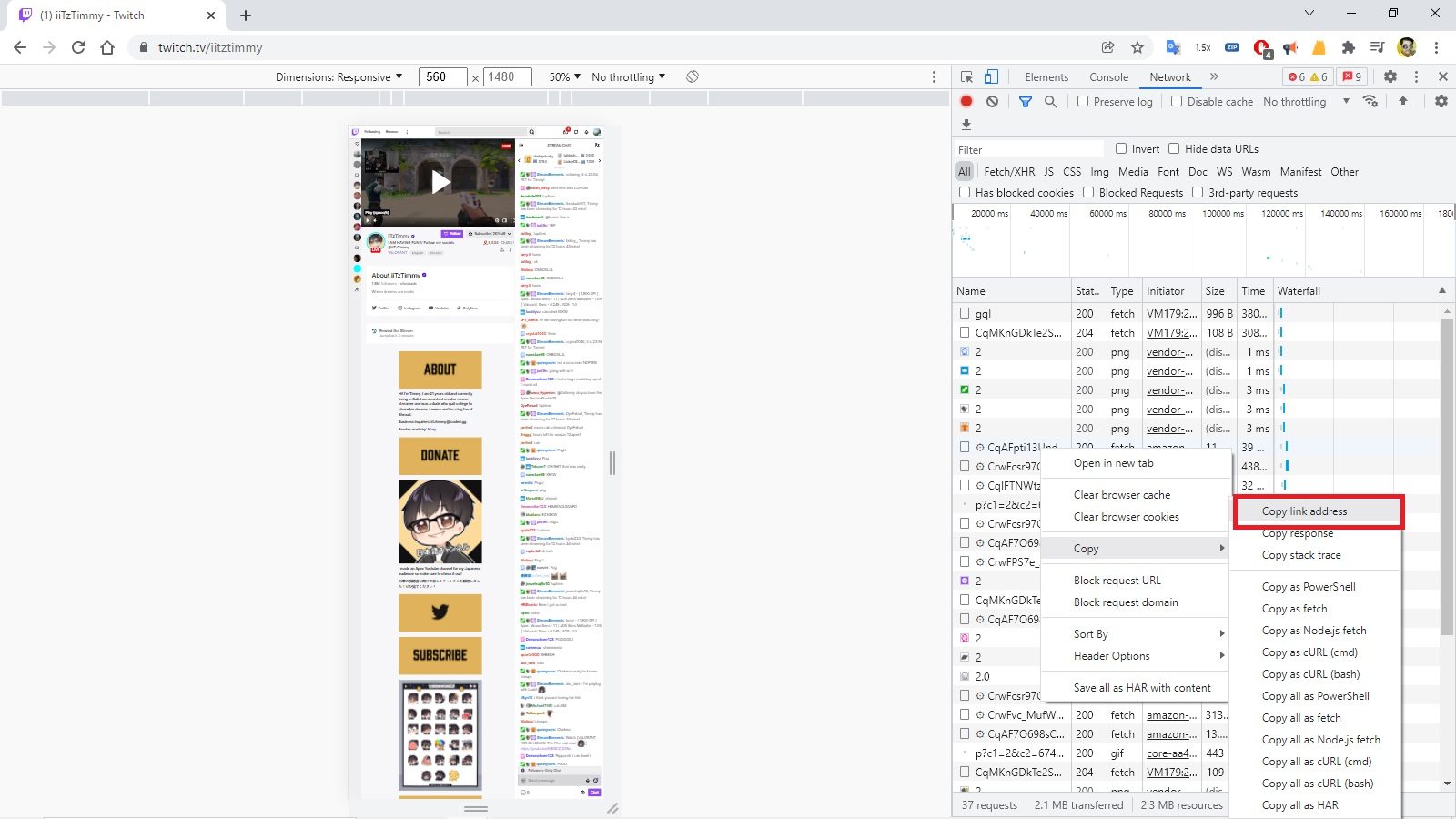Rotate the device viewport icon
The height and width of the screenshot is (819, 1456).
[693, 77]
